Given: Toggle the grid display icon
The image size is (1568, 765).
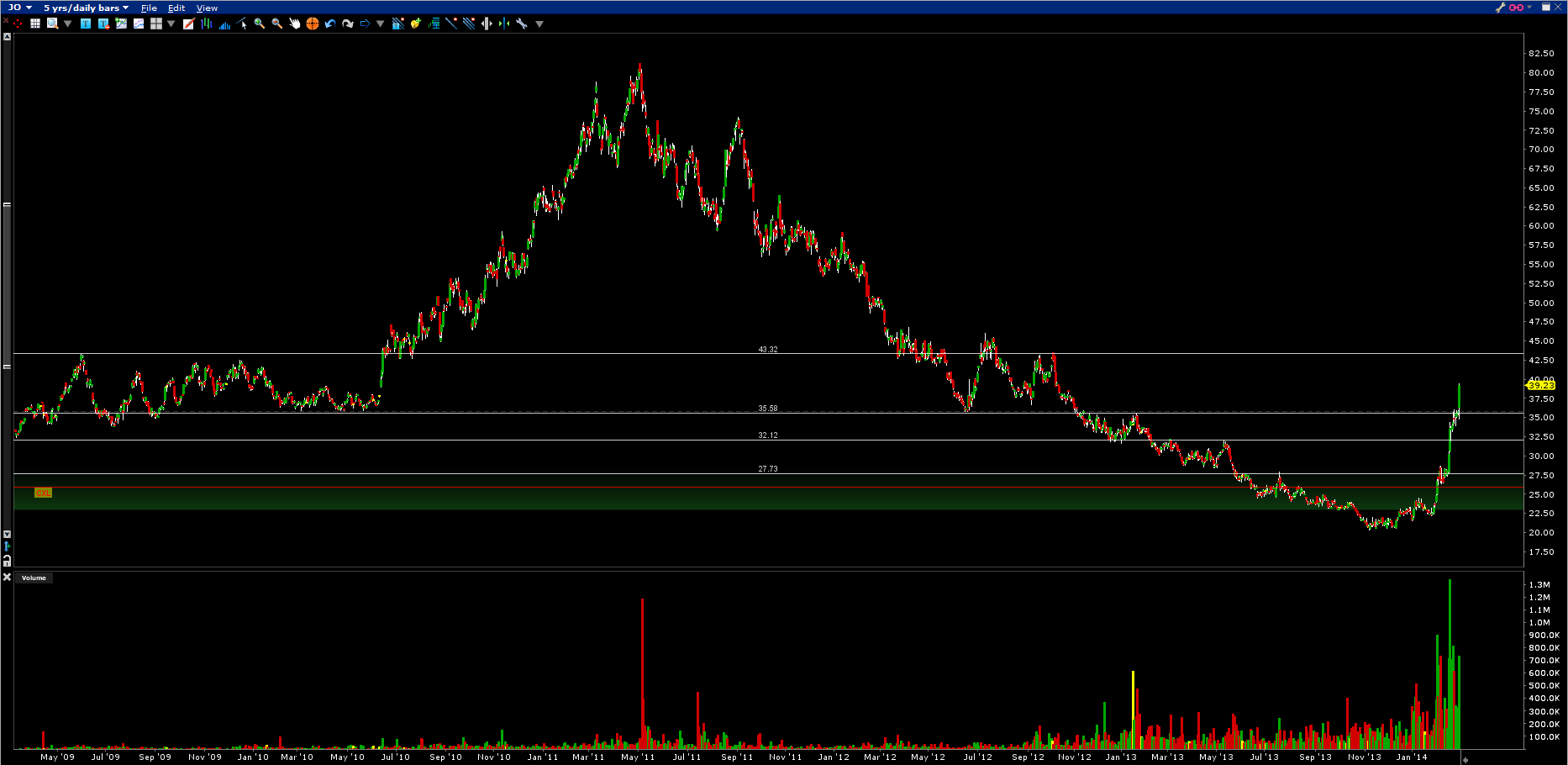Looking at the screenshot, I should point(35,24).
